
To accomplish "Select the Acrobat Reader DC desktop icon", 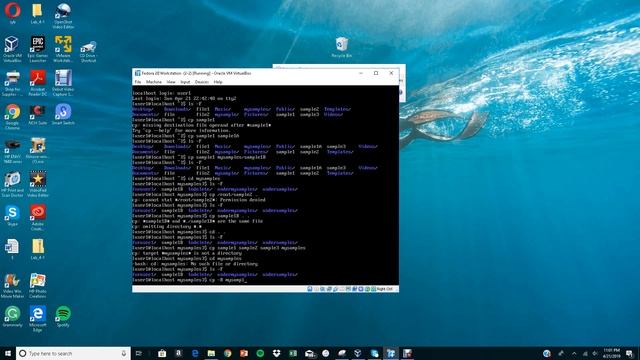I will tap(38, 83).
